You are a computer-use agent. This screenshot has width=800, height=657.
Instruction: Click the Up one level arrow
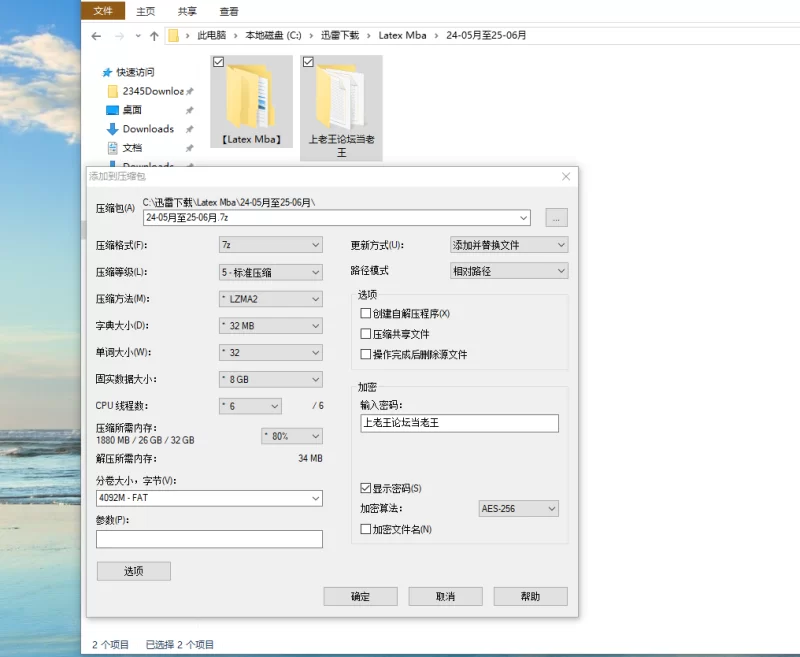point(154,36)
